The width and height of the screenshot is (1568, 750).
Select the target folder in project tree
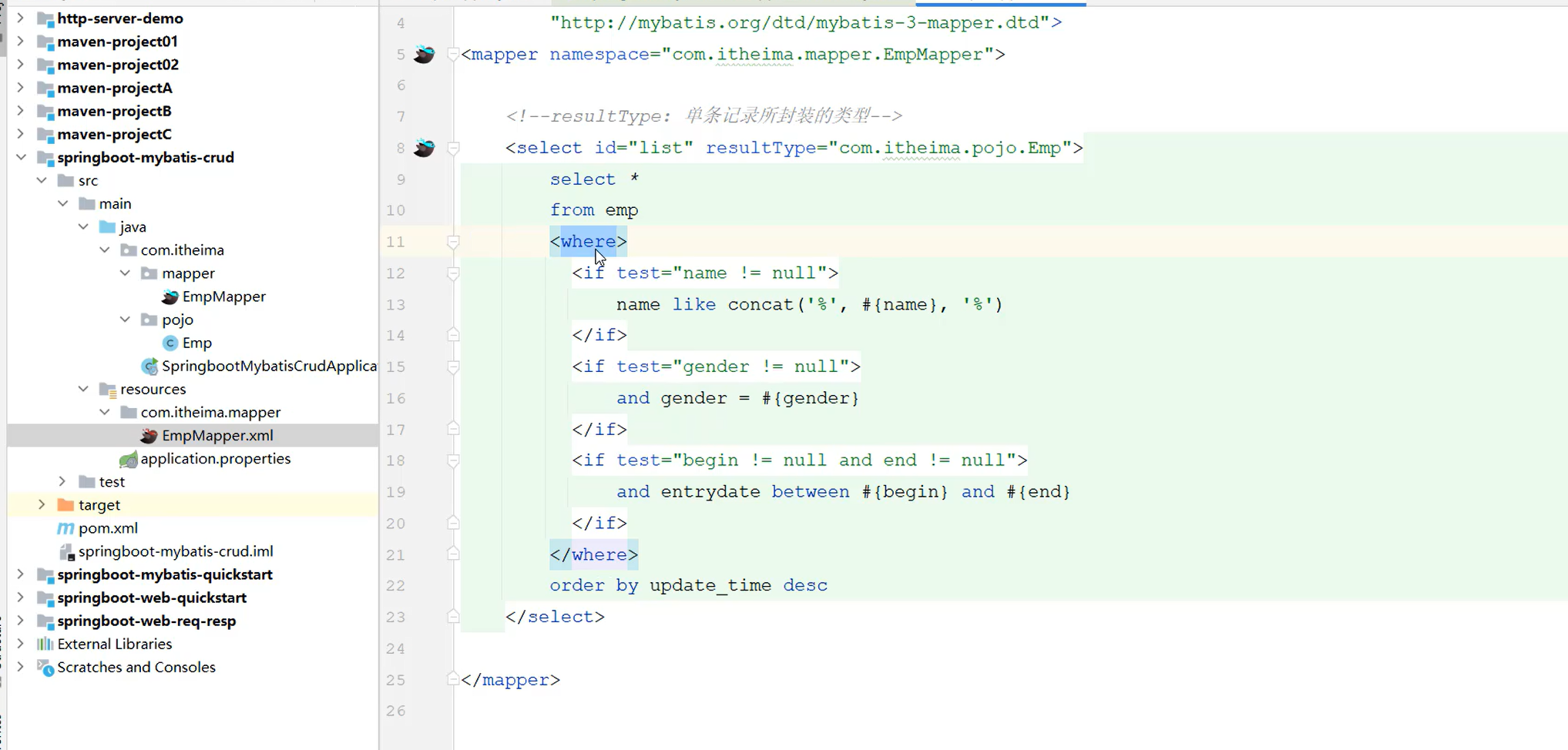point(99,504)
